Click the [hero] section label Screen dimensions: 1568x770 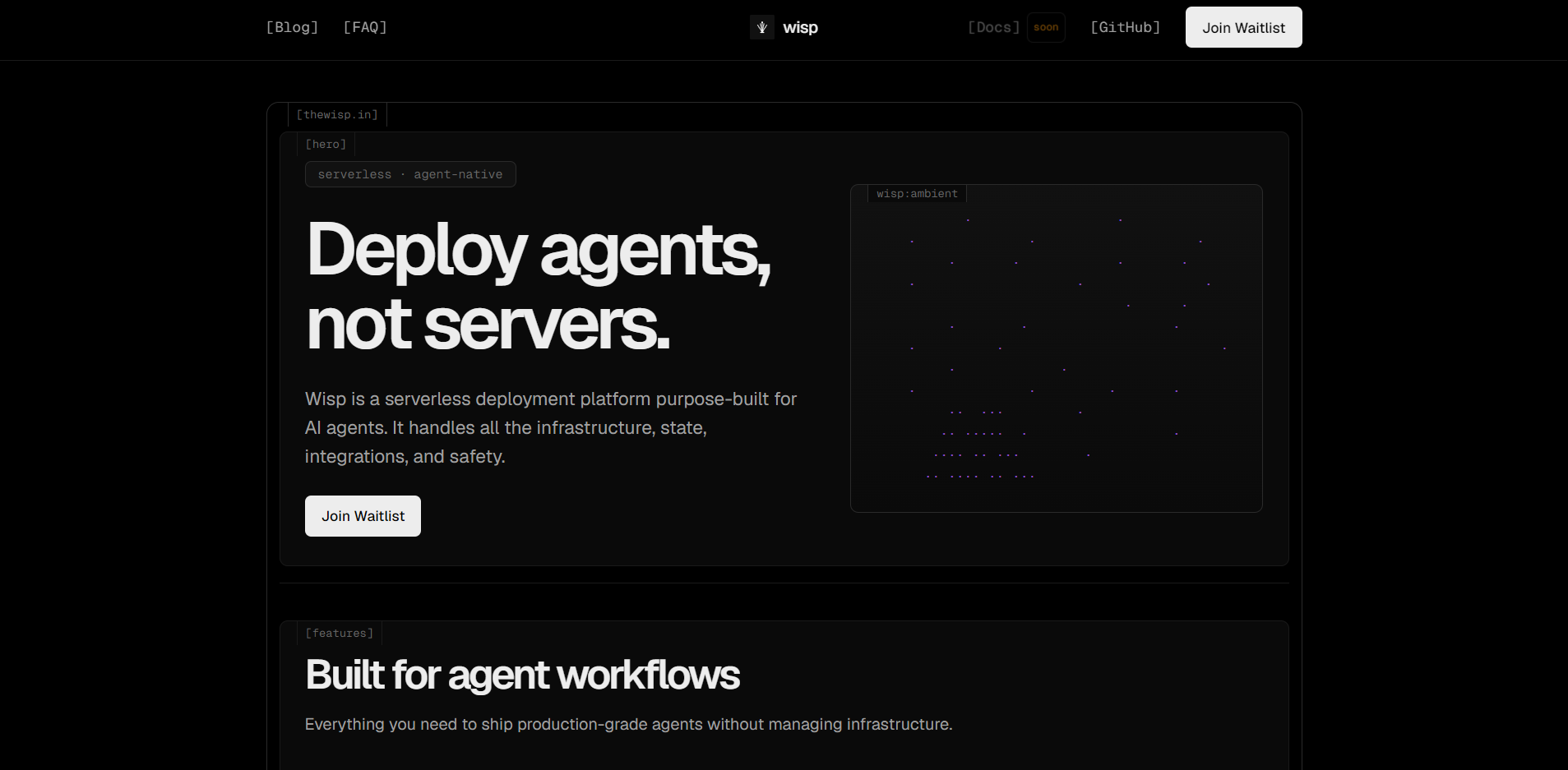pyautogui.click(x=326, y=145)
